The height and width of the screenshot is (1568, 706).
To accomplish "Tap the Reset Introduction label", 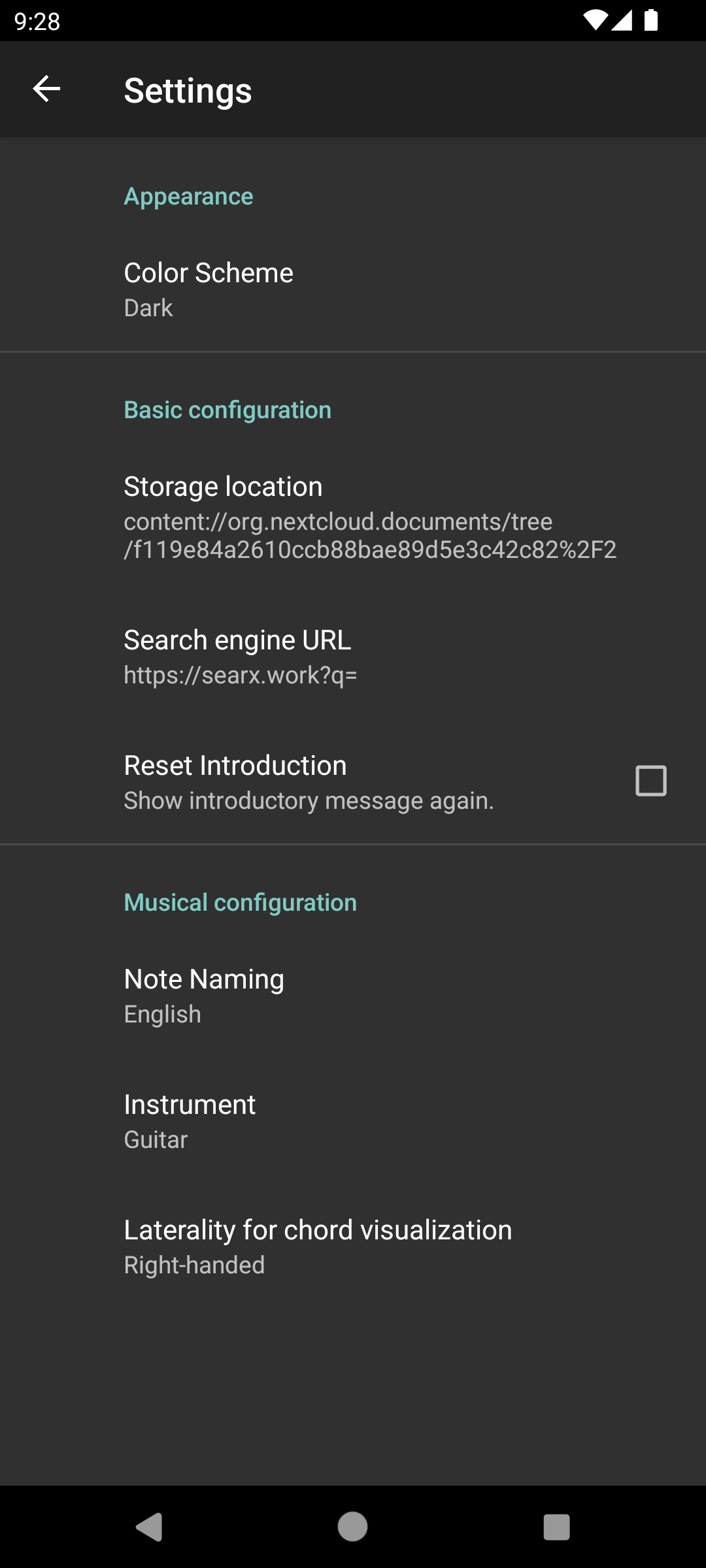I will pyautogui.click(x=235, y=766).
